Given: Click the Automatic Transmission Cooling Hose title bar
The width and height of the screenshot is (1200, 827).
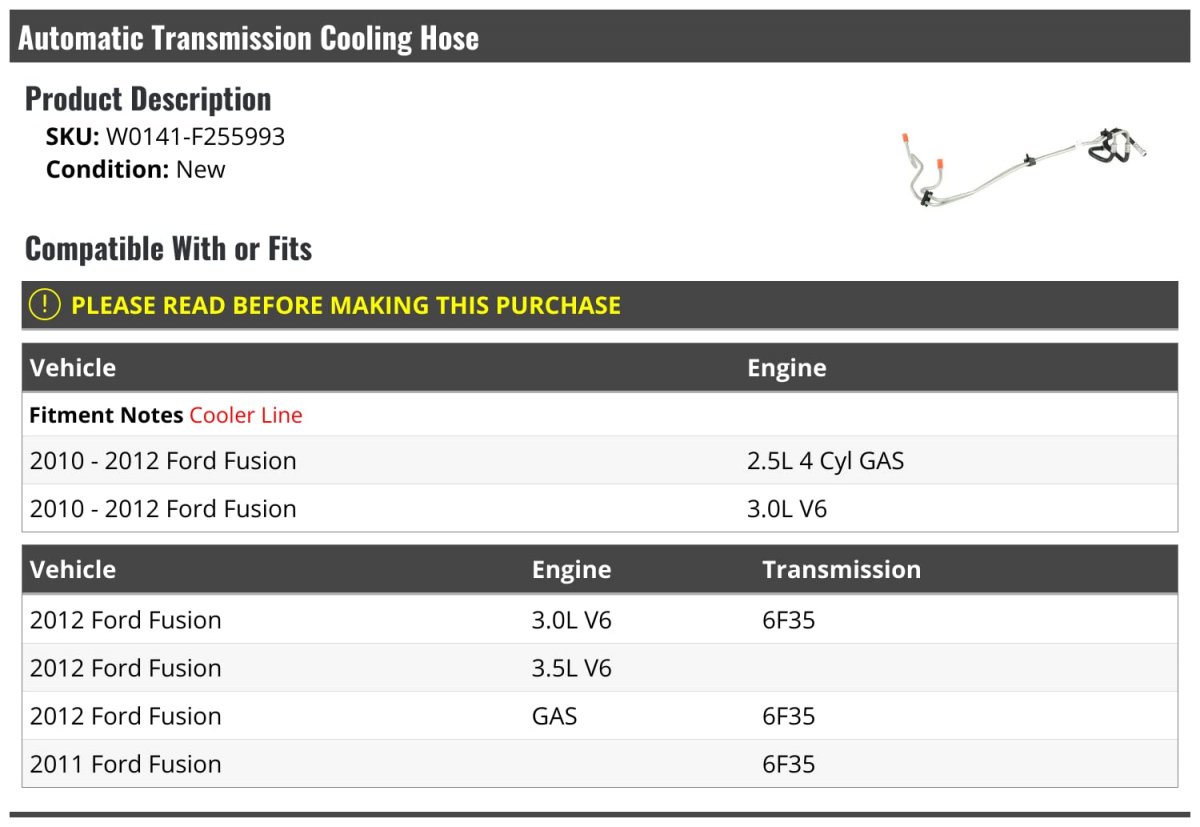Looking at the screenshot, I should click(600, 37).
